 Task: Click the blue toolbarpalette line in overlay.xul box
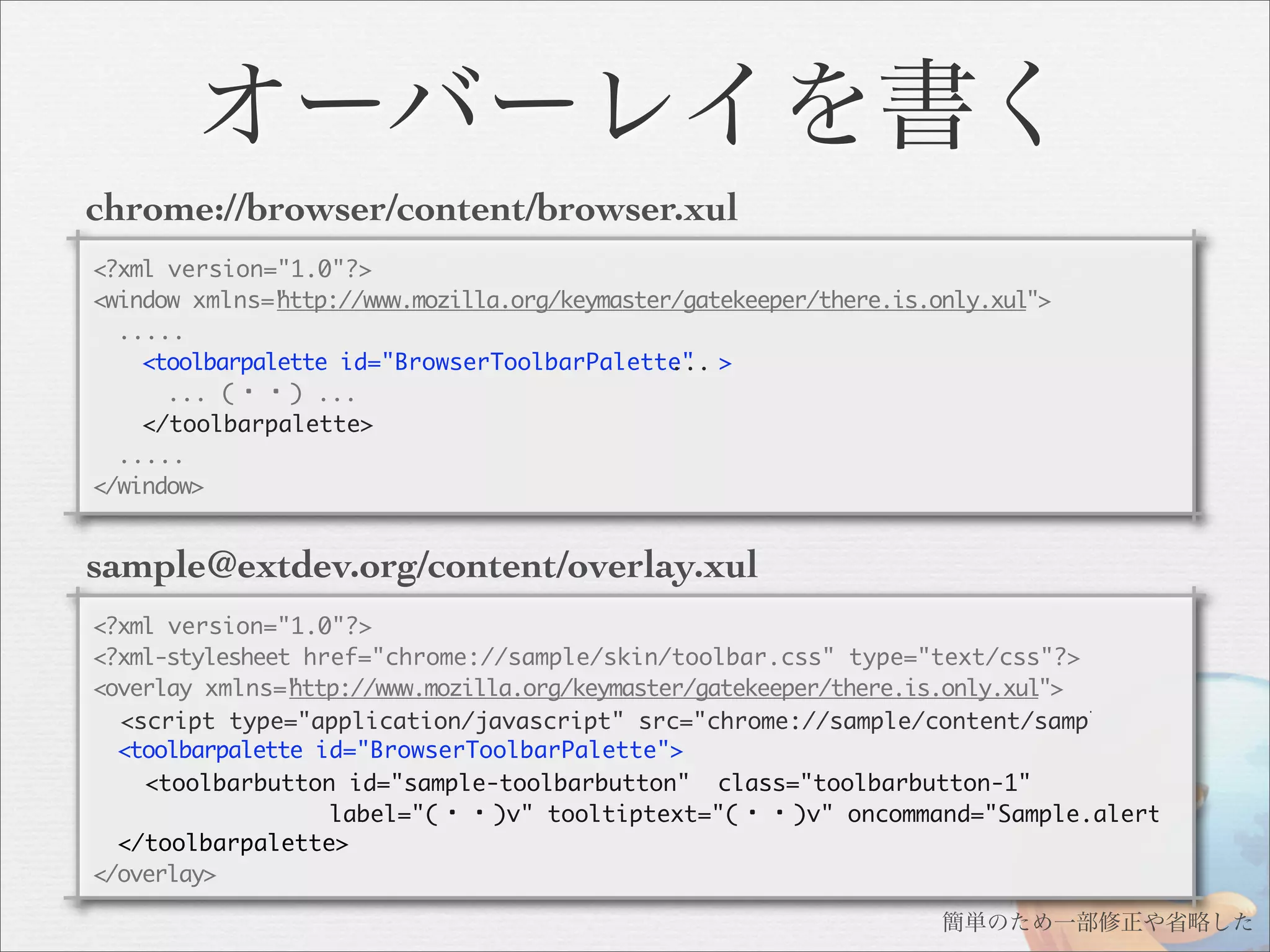click(x=401, y=751)
